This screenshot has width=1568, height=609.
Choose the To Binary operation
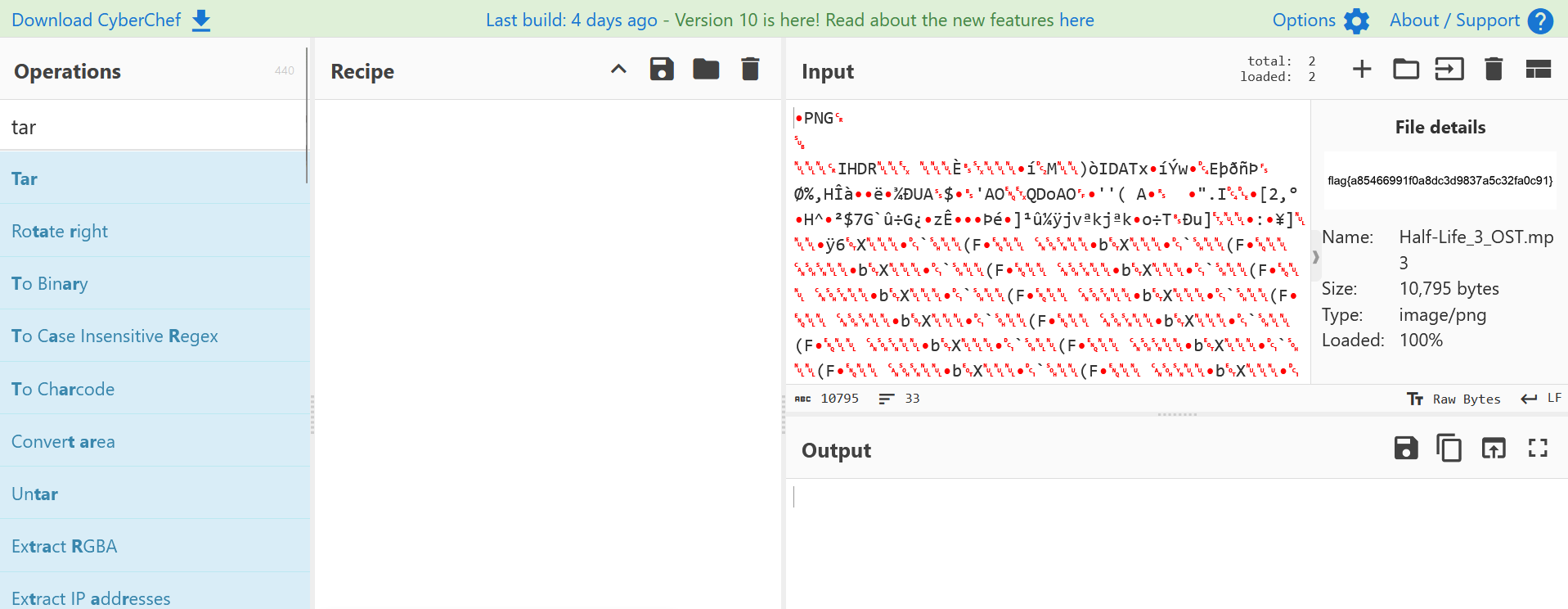click(x=50, y=283)
